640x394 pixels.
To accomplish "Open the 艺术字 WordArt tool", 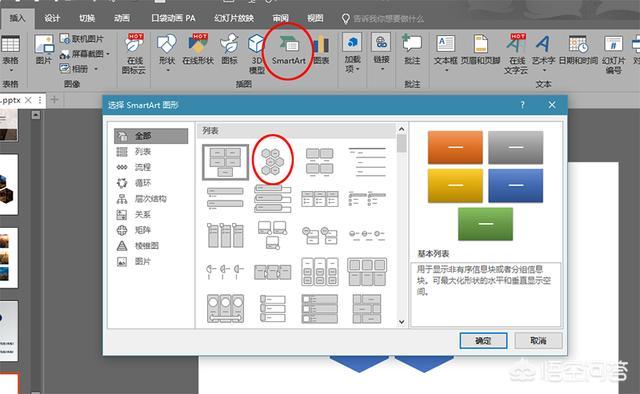I will coord(543,51).
